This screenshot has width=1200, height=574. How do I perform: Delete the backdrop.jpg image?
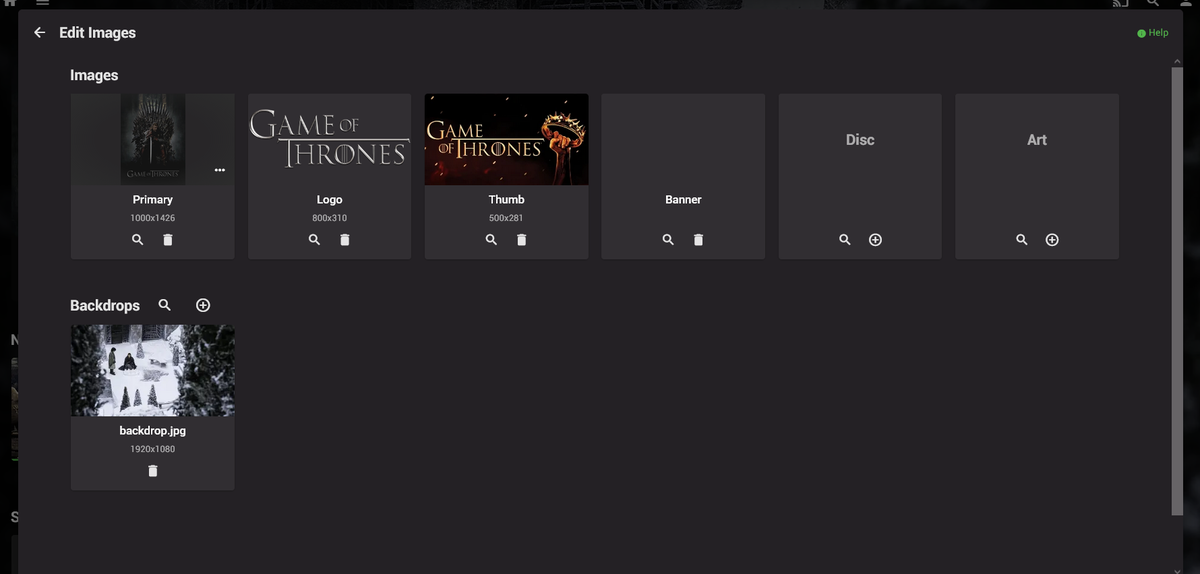tap(153, 471)
